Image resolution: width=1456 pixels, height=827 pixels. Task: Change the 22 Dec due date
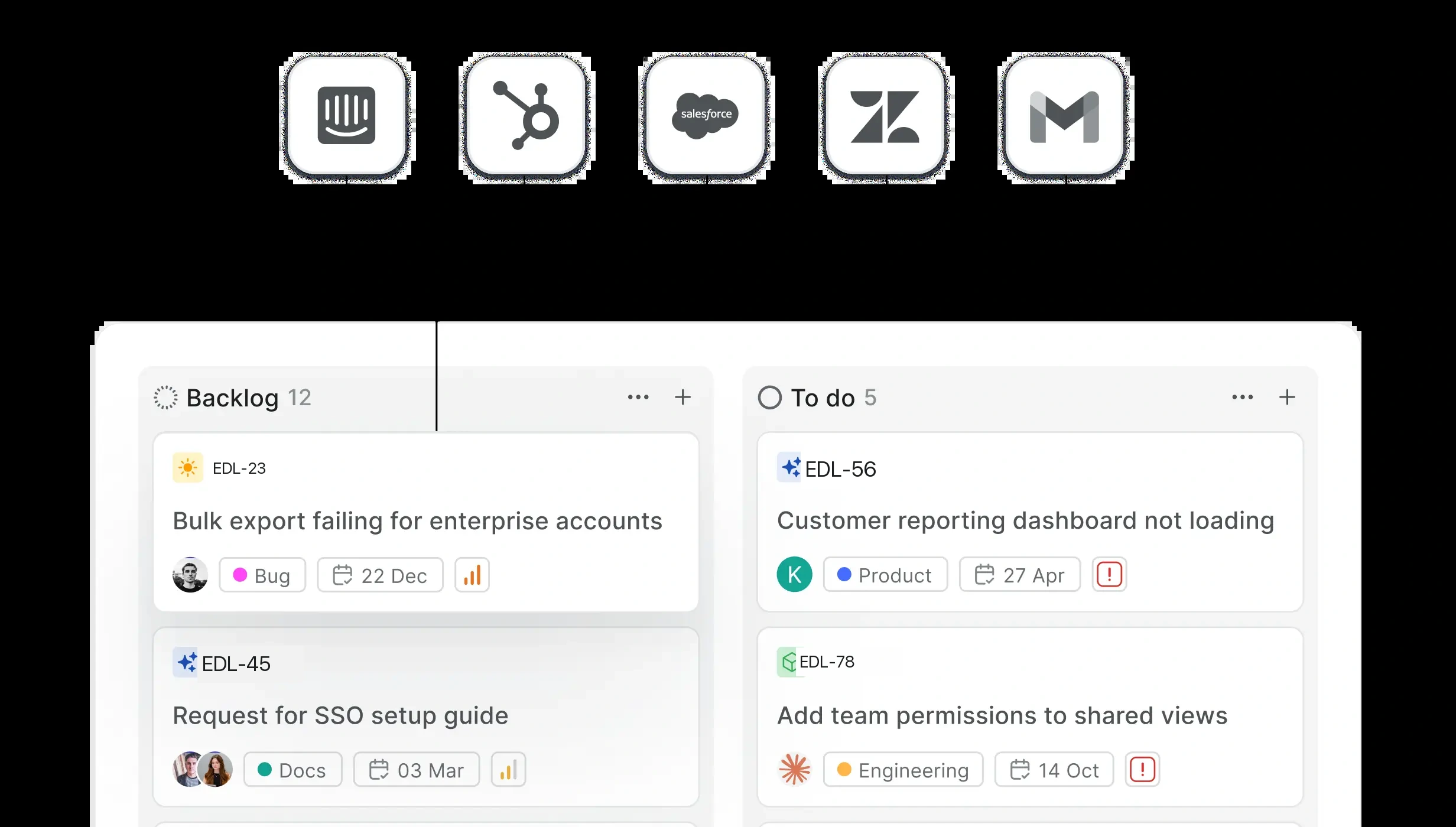click(380, 575)
